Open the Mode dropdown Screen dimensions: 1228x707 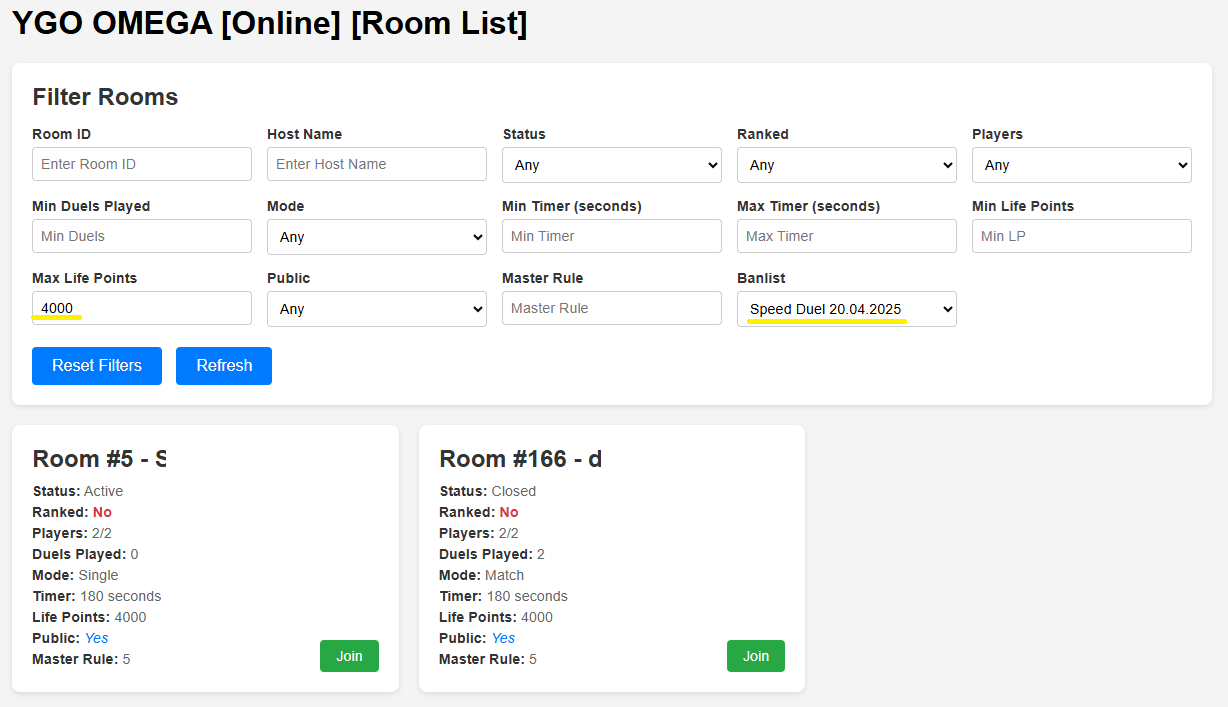[x=377, y=237]
